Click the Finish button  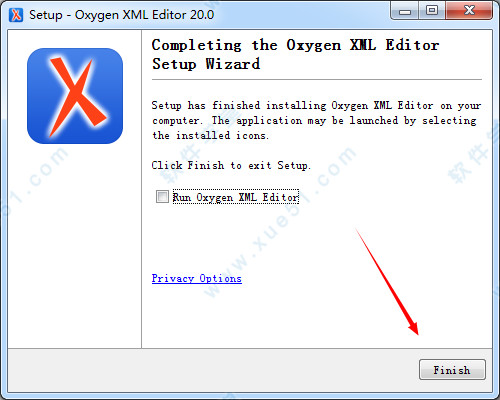(x=452, y=369)
